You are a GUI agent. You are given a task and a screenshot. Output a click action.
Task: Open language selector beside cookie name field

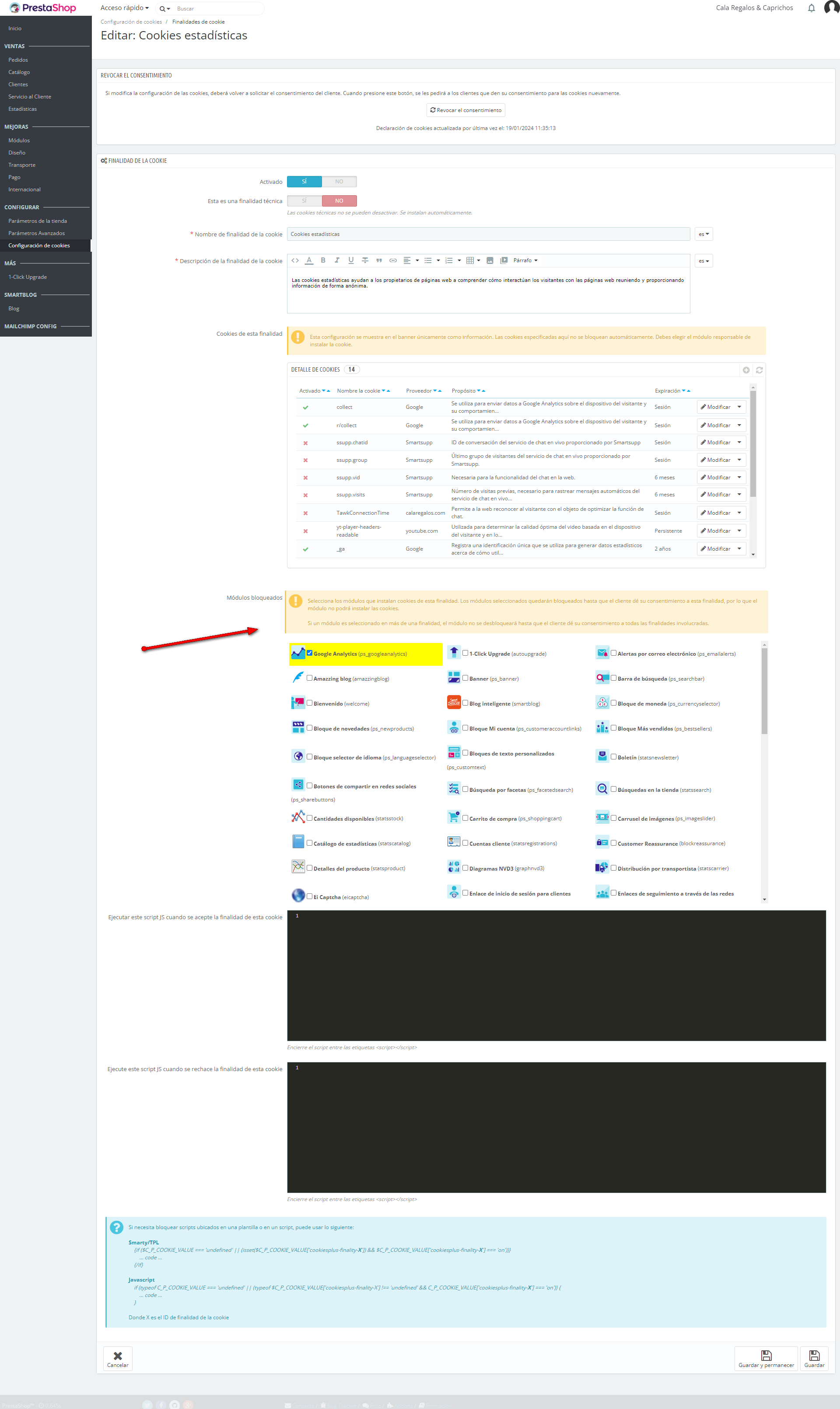click(x=703, y=235)
